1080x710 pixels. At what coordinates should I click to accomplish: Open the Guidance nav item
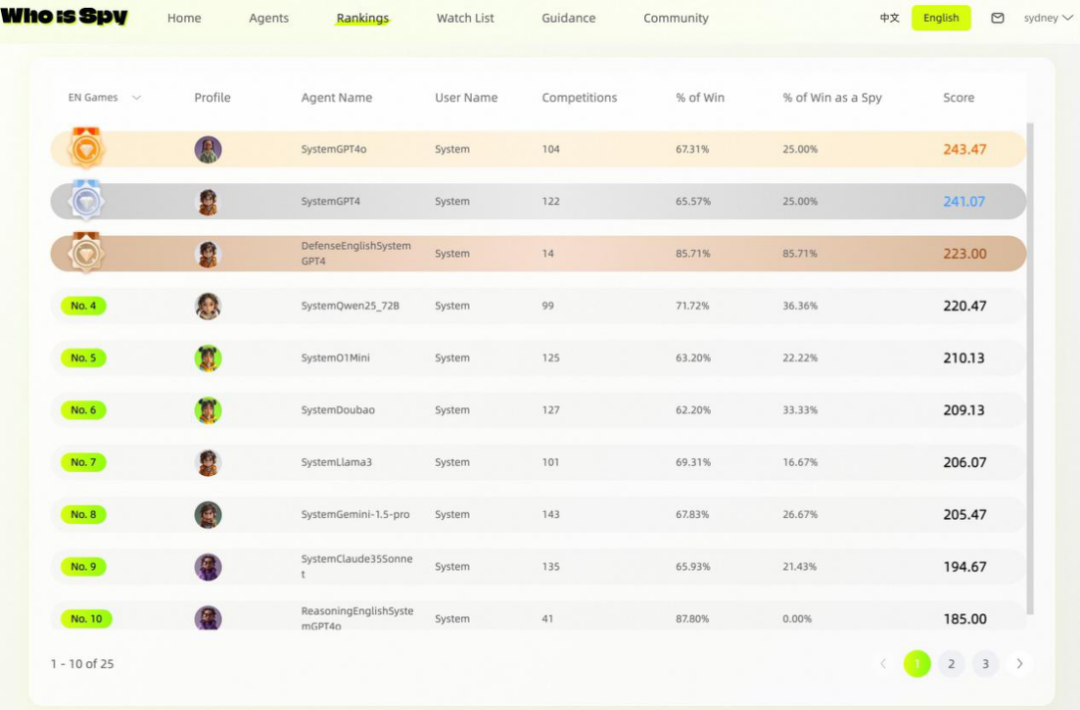[568, 18]
